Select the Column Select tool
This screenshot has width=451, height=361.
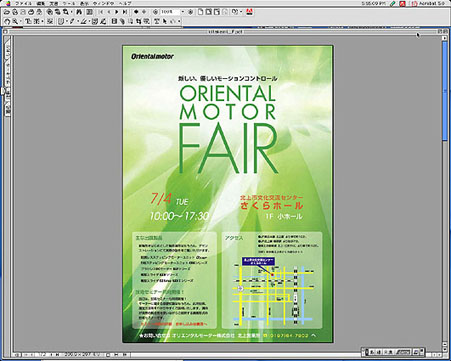pyautogui.click(x=36, y=21)
